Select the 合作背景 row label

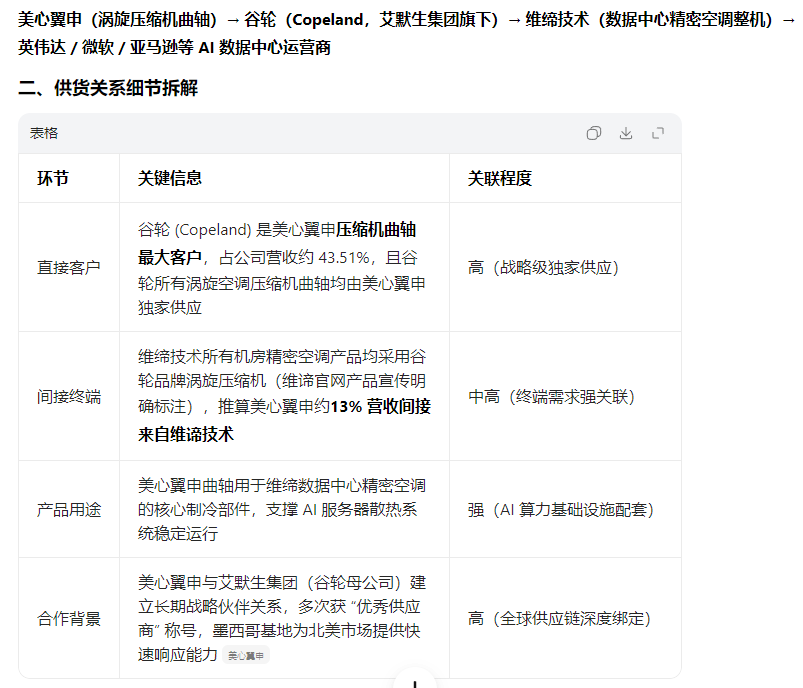click(69, 619)
